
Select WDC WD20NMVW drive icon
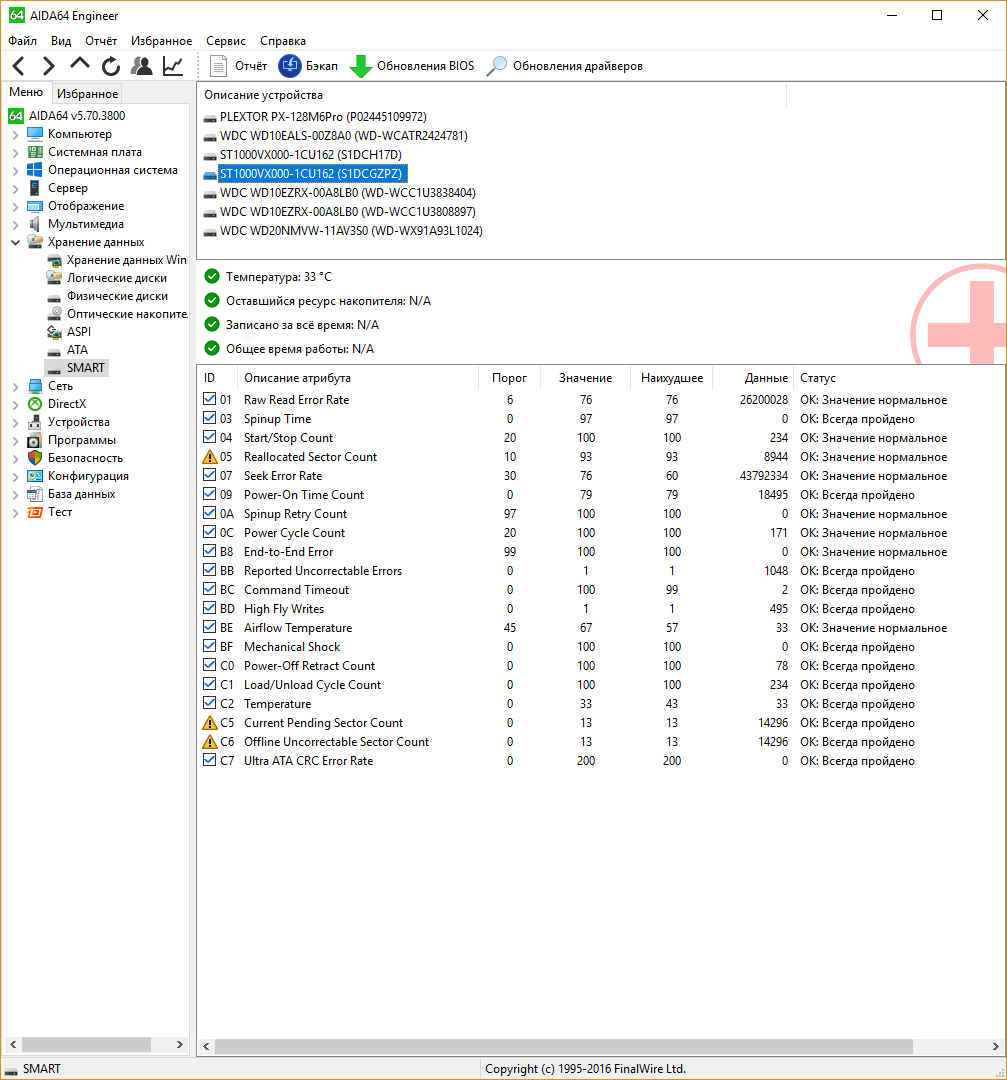(210, 231)
